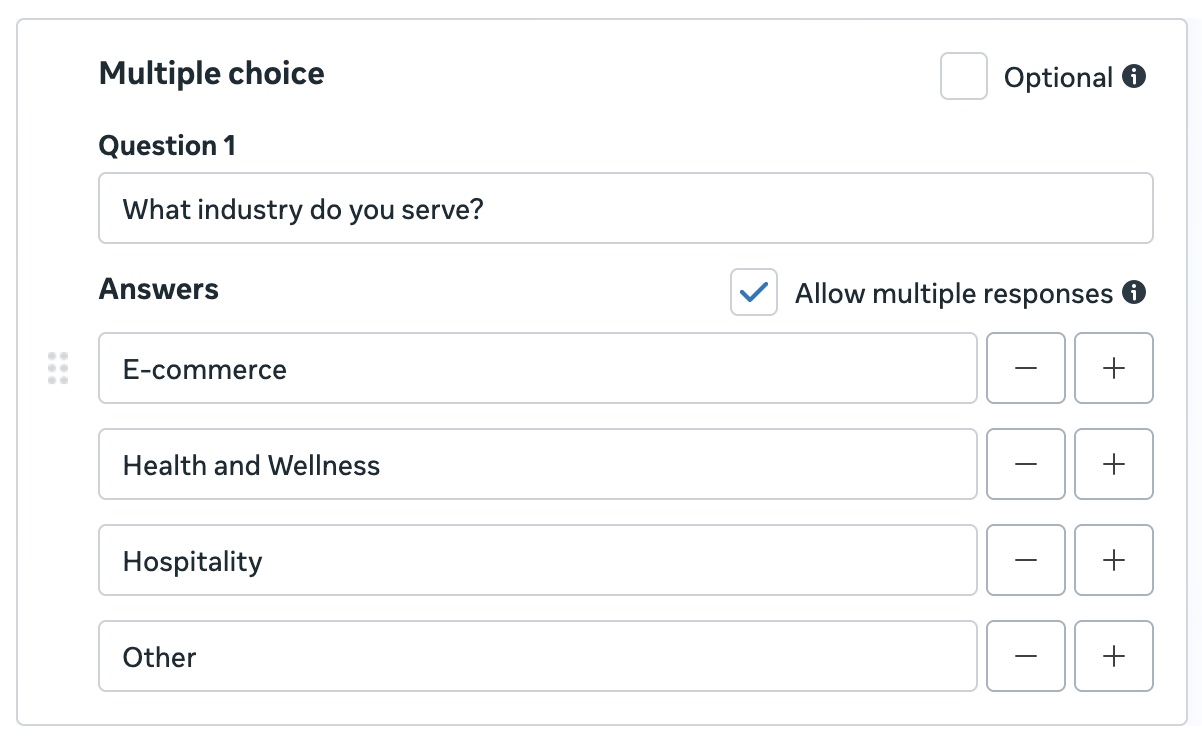
Task: Click the Allow multiple responses label
Action: [x=954, y=294]
